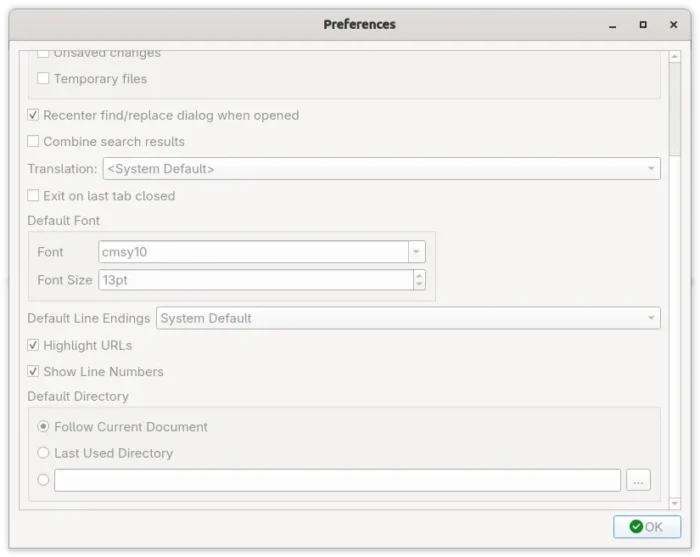Click the browse "..." directory button
Image resolution: width=700 pixels, height=557 pixels.
[638, 480]
